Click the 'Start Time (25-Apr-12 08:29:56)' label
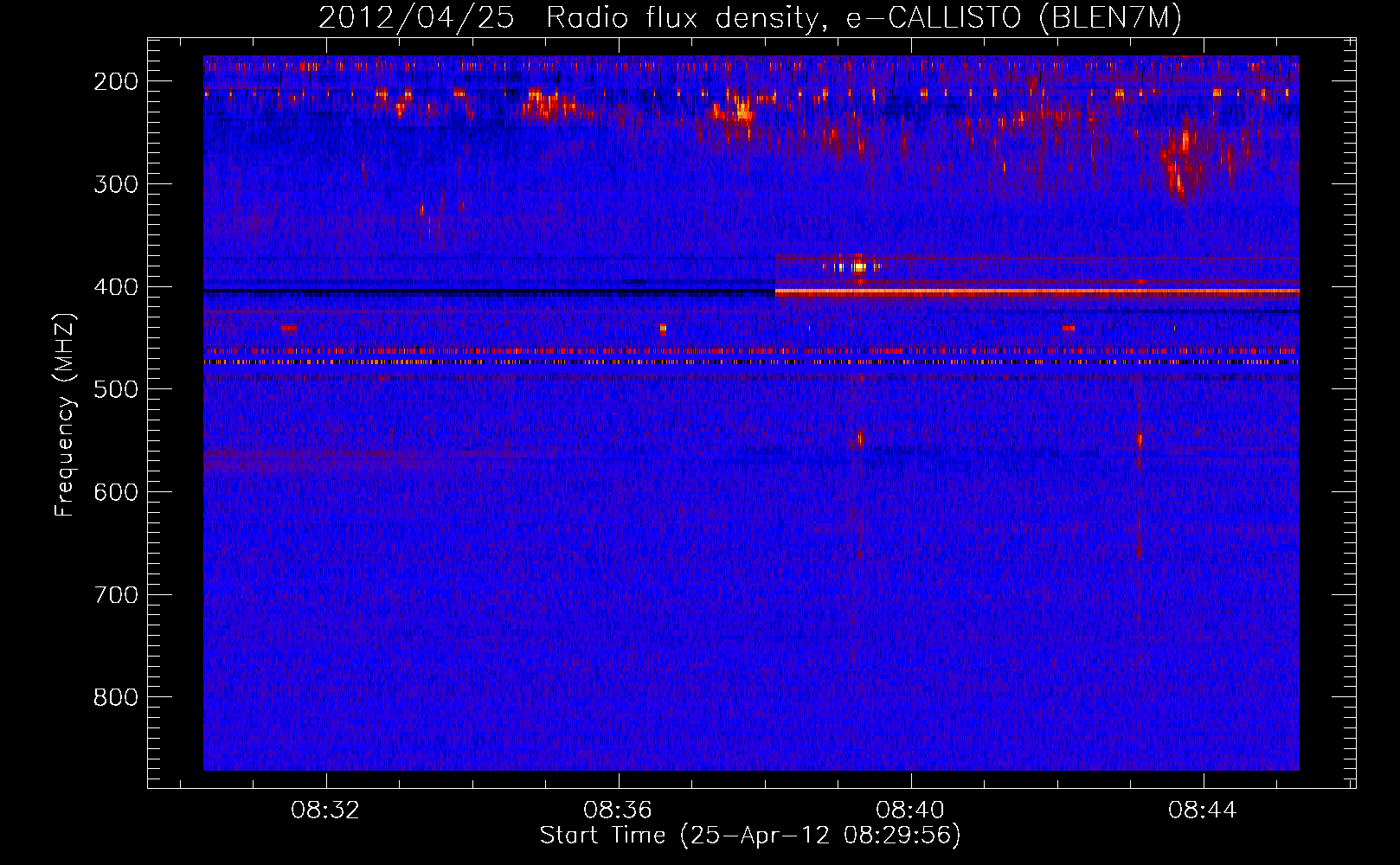Viewport: 1400px width, 865px height. point(750,836)
